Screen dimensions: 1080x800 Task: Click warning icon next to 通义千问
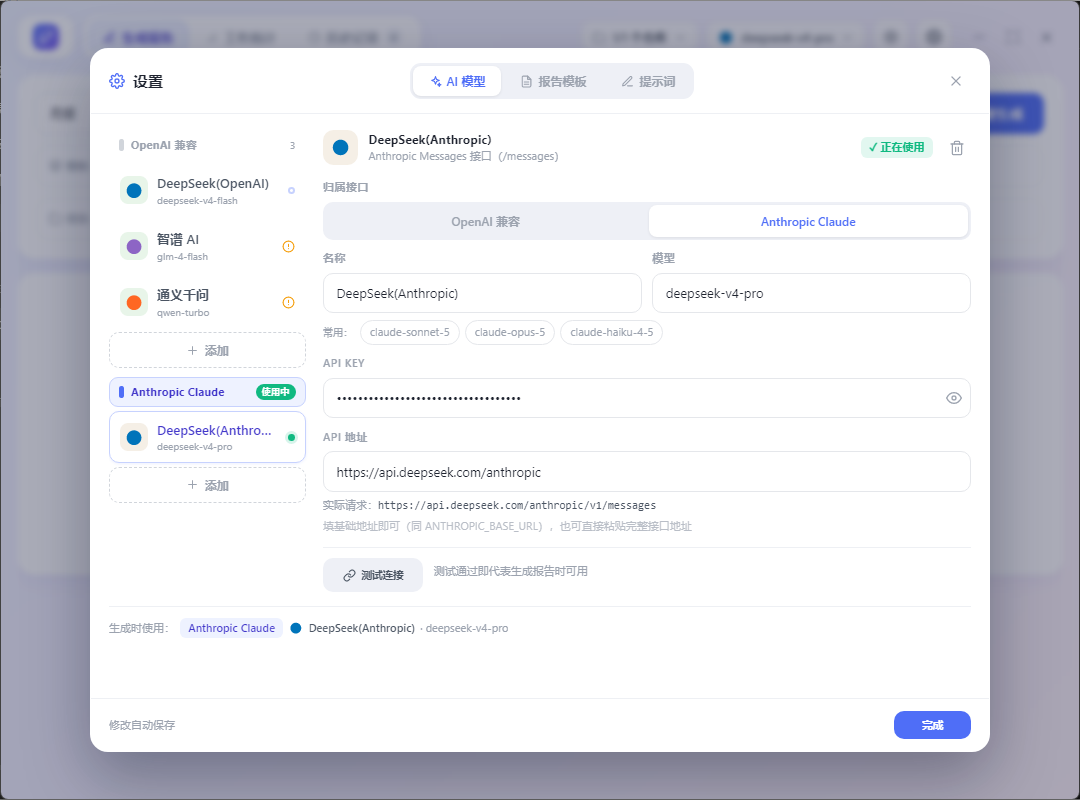coord(289,302)
